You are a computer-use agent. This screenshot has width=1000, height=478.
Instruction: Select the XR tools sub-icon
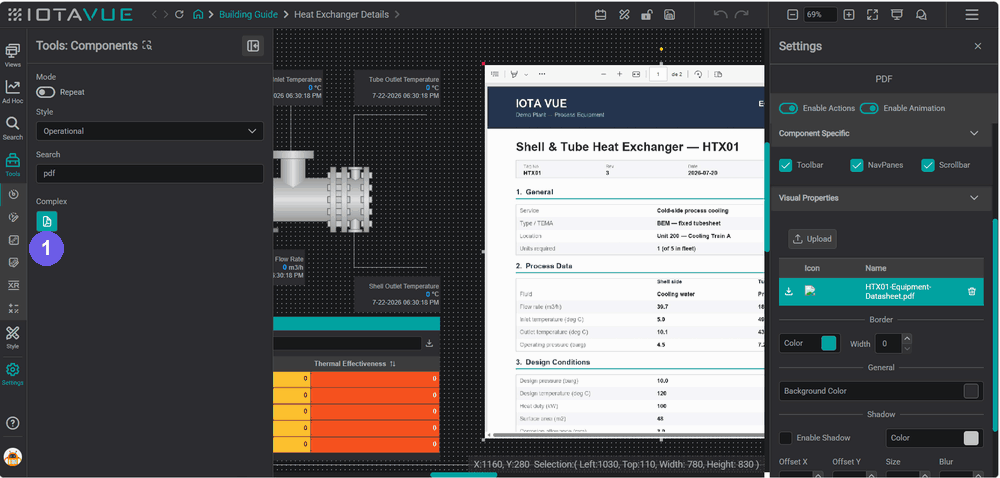[13, 286]
